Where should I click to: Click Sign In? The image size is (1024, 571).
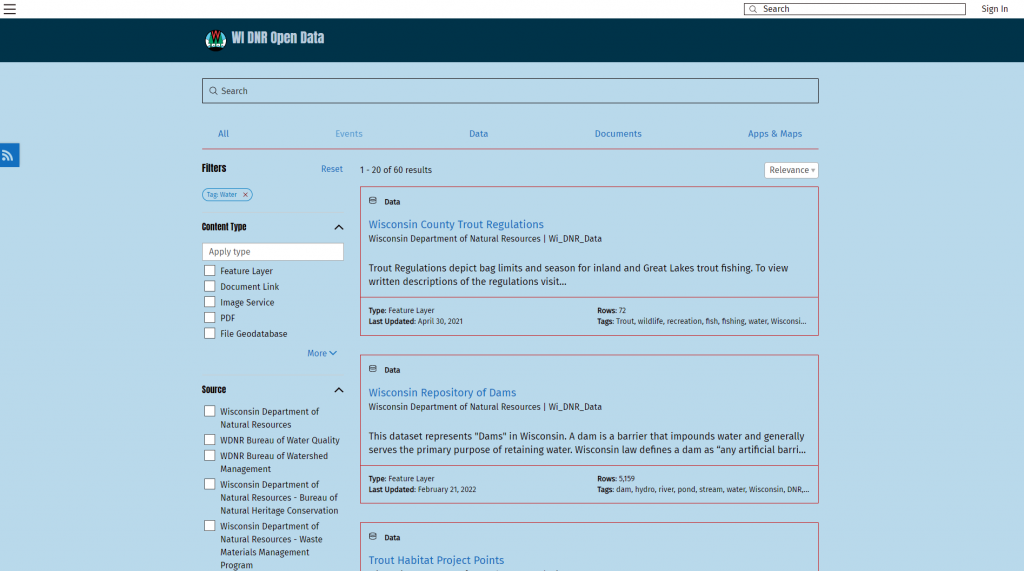(x=995, y=9)
